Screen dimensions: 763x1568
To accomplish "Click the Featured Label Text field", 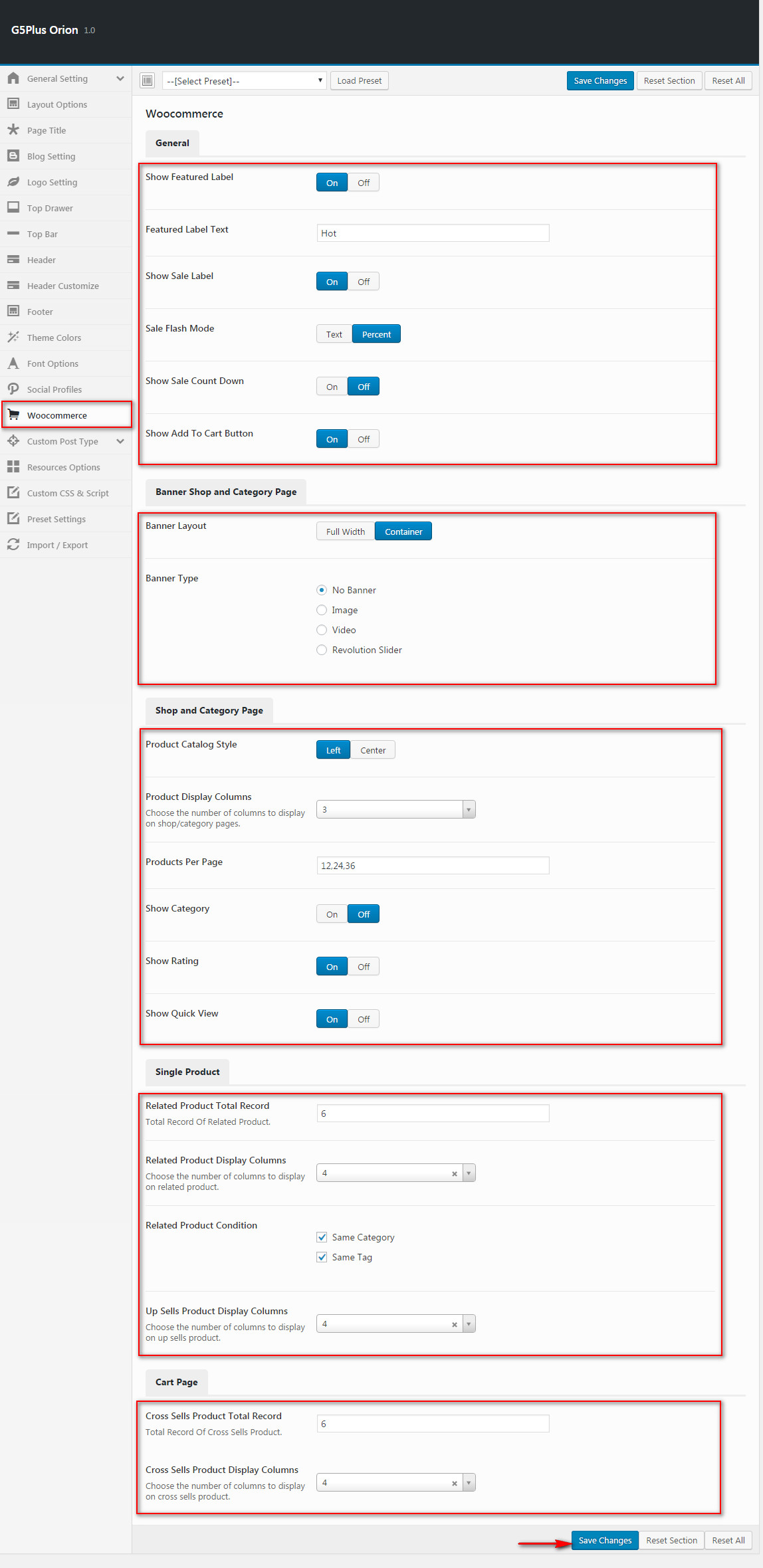I will 433,233.
